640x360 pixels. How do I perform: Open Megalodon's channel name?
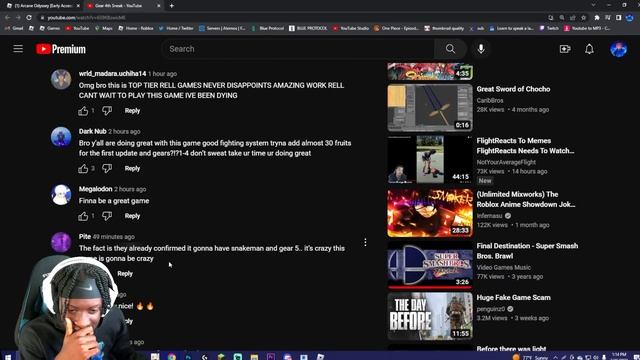[x=96, y=189]
